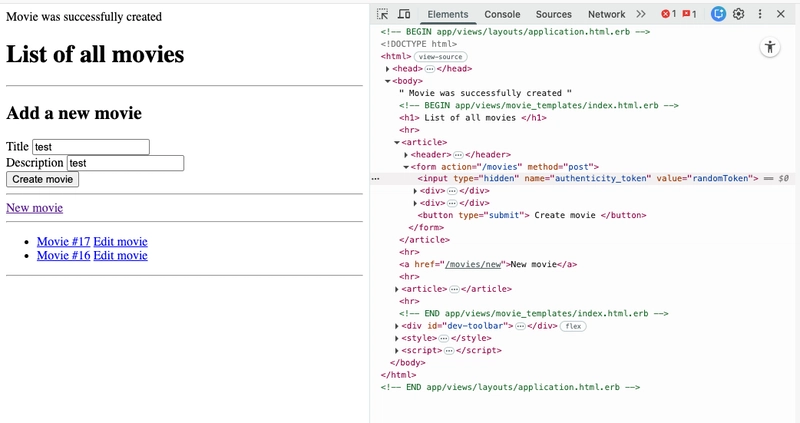Collapse the first article node

(x=397, y=142)
